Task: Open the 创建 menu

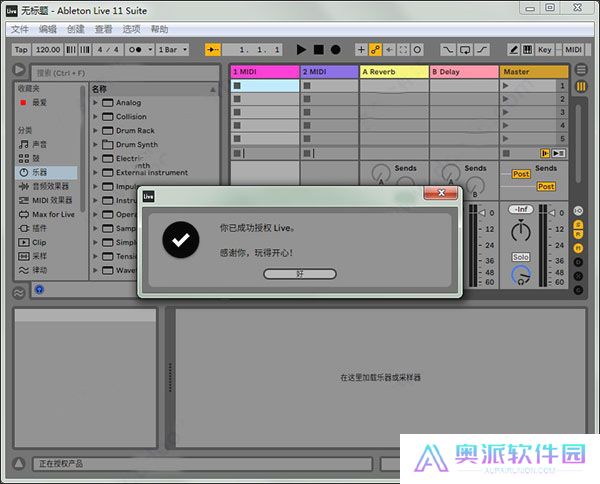Action: 75,29
